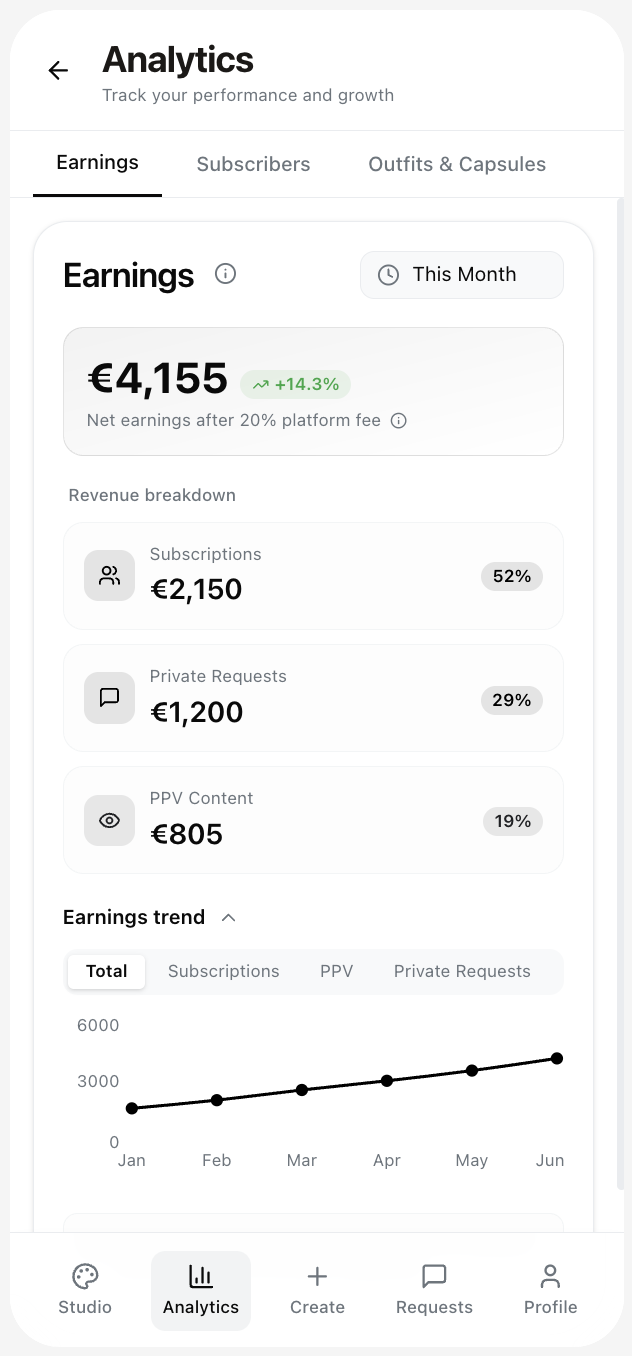Click the +14.3% growth badge

pyautogui.click(x=296, y=384)
